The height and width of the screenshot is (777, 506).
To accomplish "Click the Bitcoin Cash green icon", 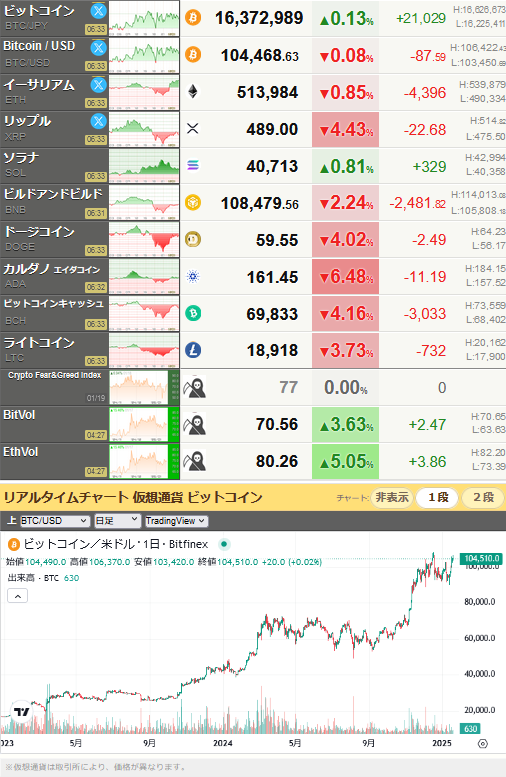I will pyautogui.click(x=193, y=313).
